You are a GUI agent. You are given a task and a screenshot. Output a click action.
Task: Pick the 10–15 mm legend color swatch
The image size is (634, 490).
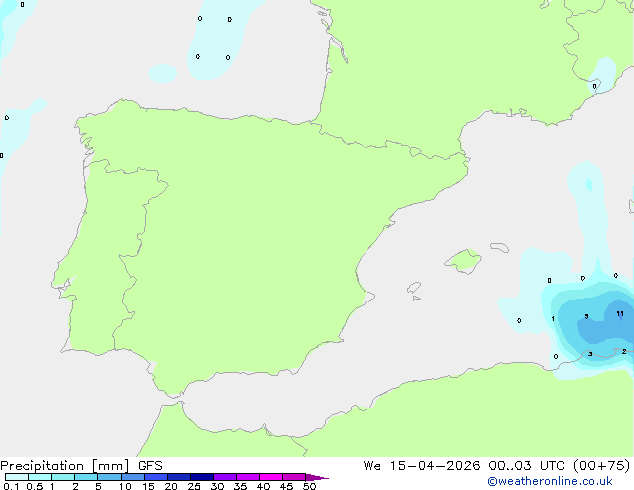point(133,477)
